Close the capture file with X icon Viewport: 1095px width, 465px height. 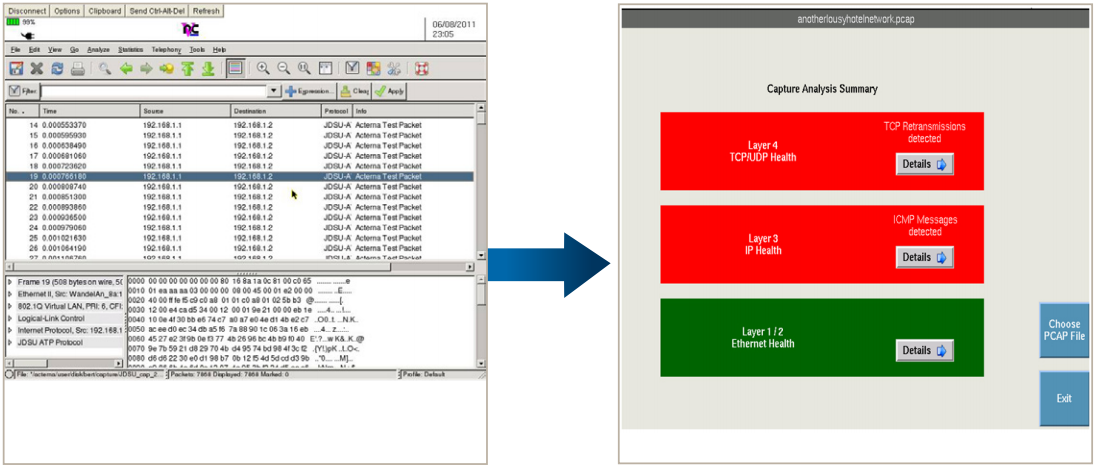(x=37, y=68)
